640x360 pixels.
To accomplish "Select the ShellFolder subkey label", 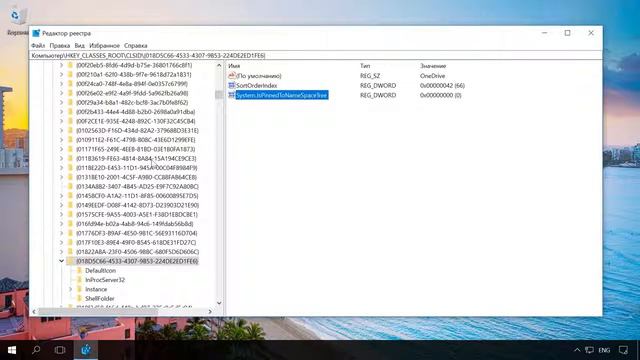I will click(x=100, y=298).
